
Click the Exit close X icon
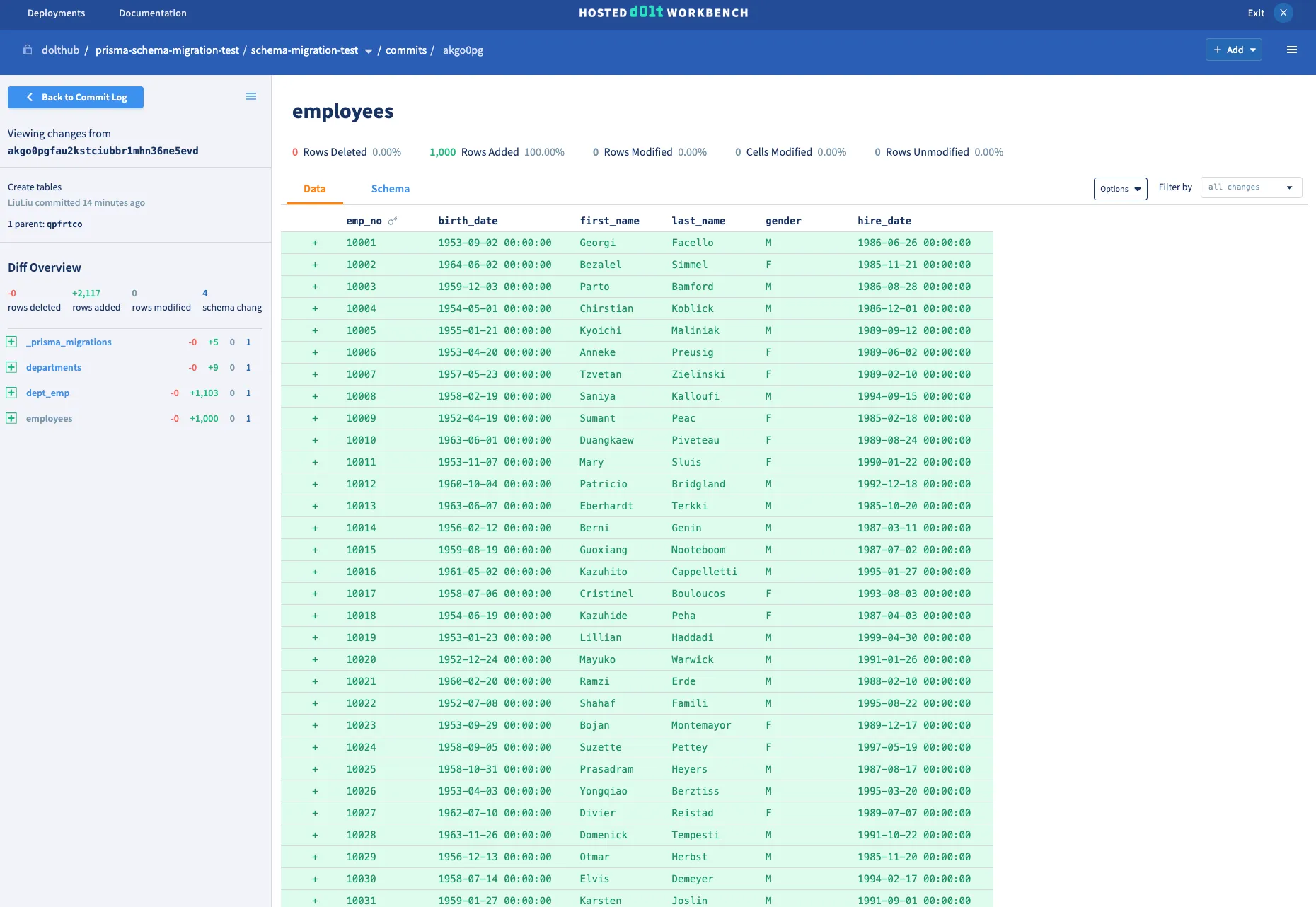[1283, 13]
